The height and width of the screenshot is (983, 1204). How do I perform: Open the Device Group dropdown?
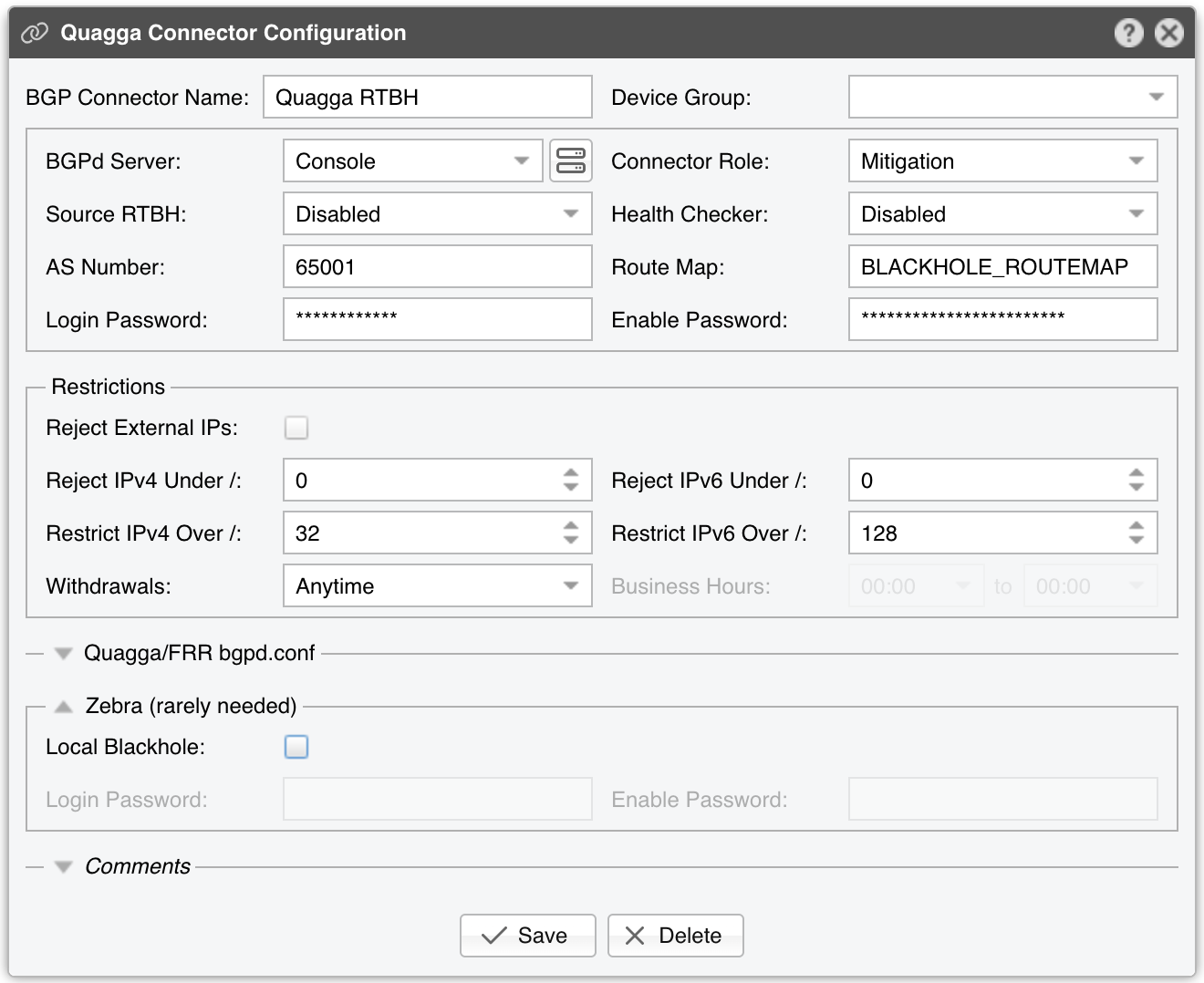point(1012,97)
